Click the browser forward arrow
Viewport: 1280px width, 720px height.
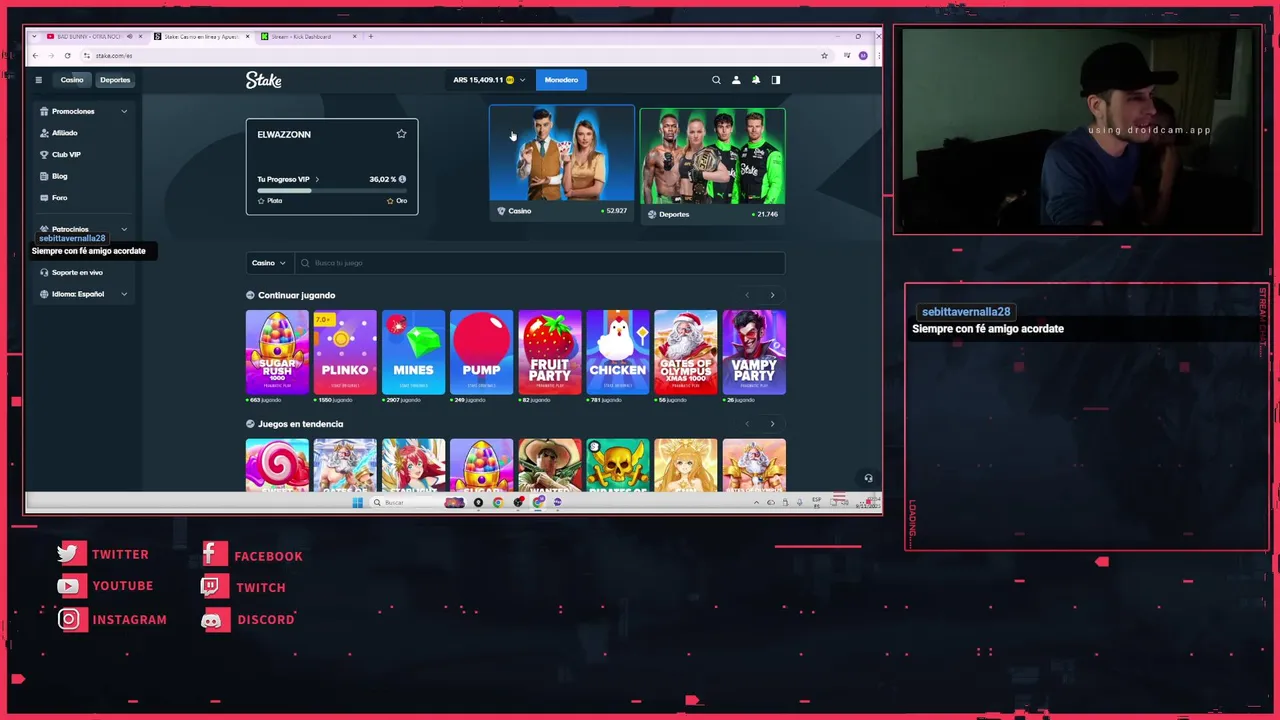click(x=51, y=55)
